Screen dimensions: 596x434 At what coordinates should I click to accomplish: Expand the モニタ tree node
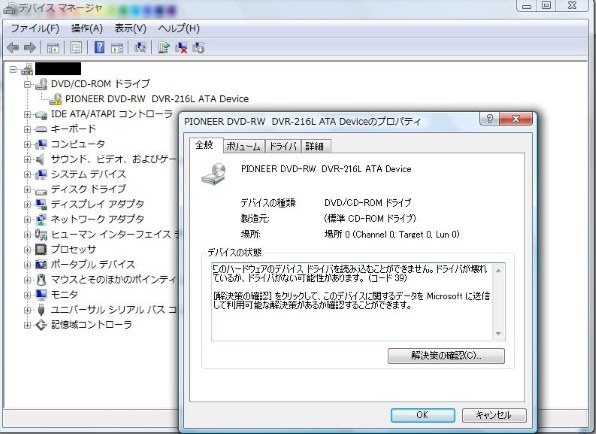(27, 295)
